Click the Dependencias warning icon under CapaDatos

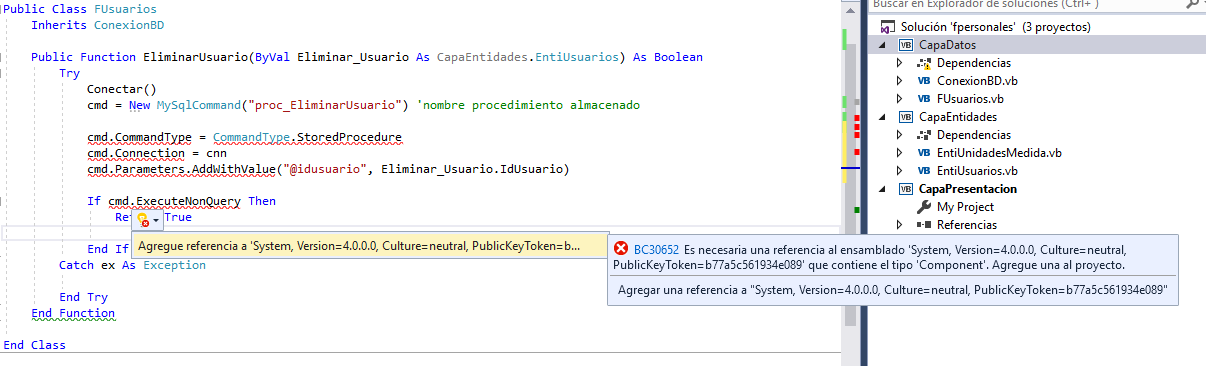click(x=924, y=63)
